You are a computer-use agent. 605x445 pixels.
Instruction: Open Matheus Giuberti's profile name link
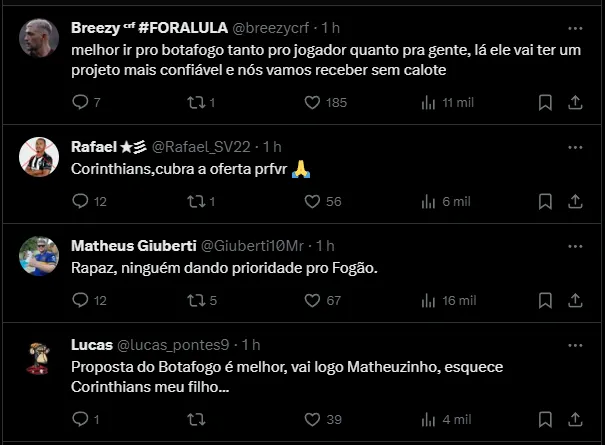(x=134, y=246)
